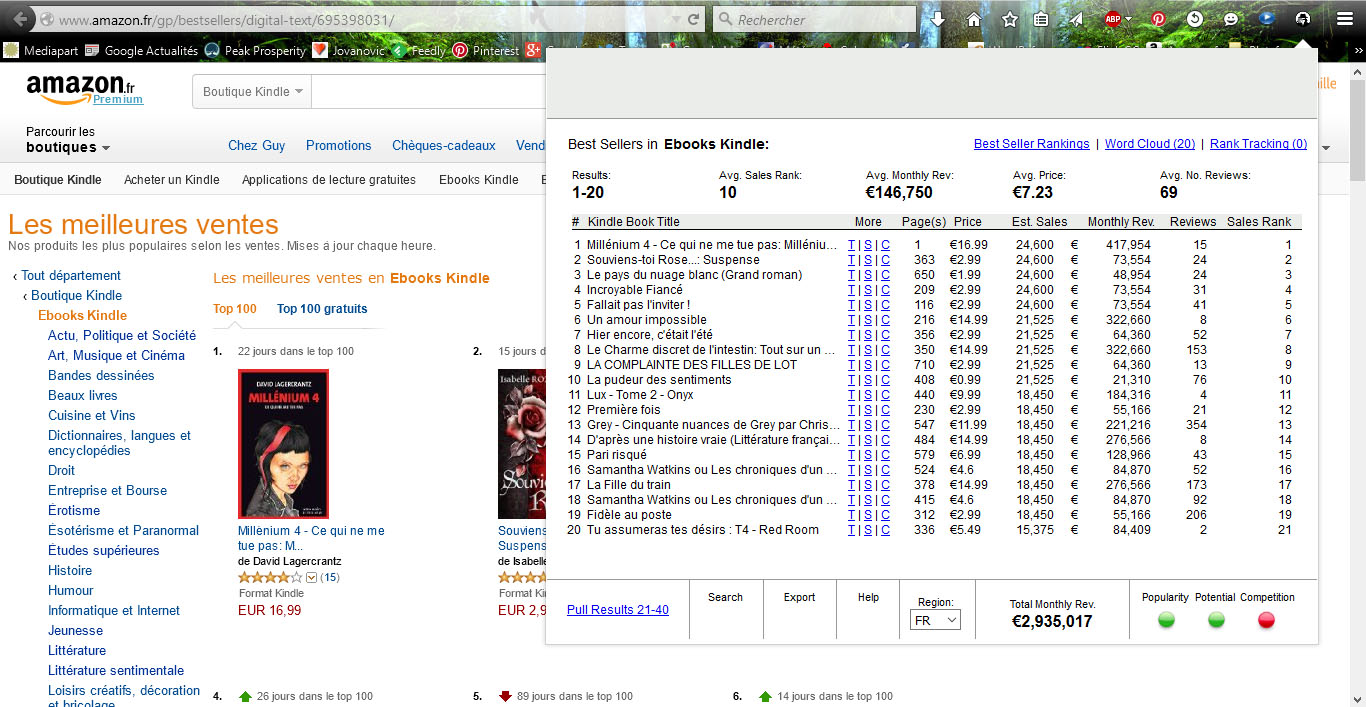Image resolution: width=1366 pixels, height=707 pixels.
Task: Open the Bandes dessinées category
Action: click(x=101, y=376)
